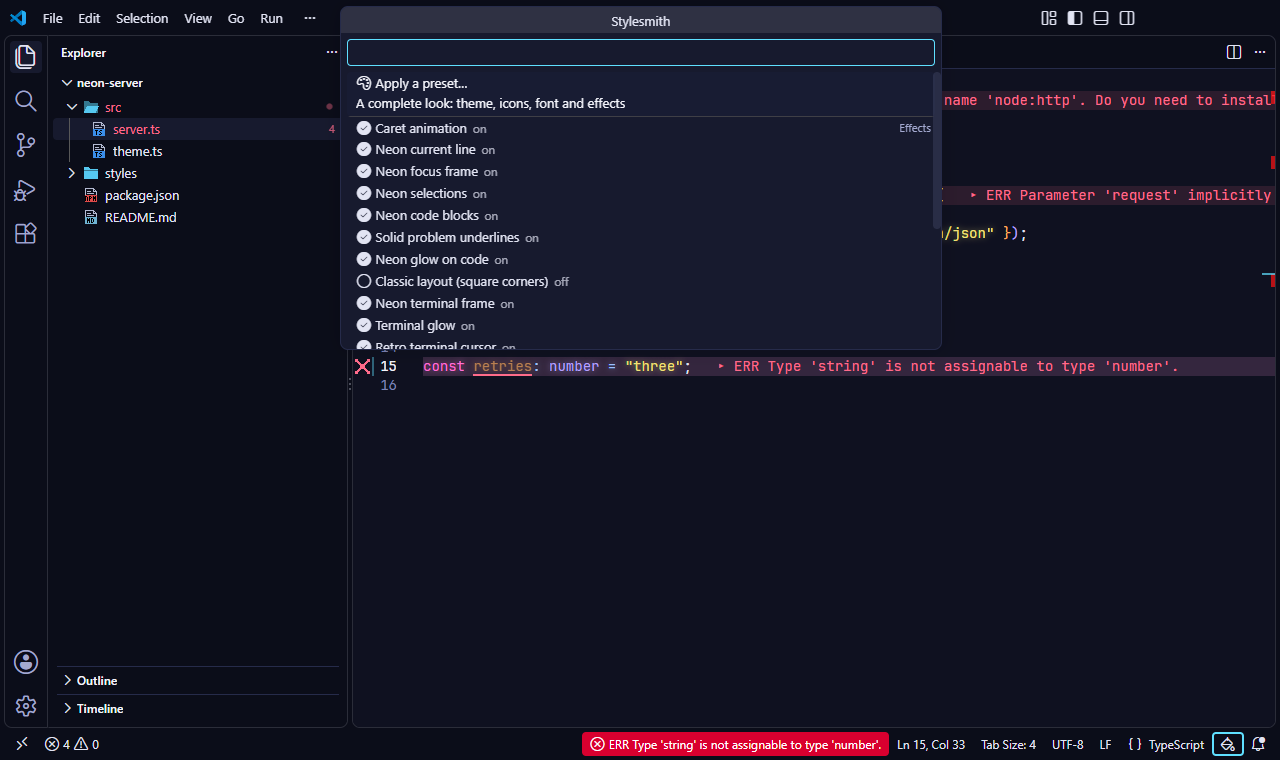Click line number 16 in gutter
1280x760 pixels.
(388, 385)
